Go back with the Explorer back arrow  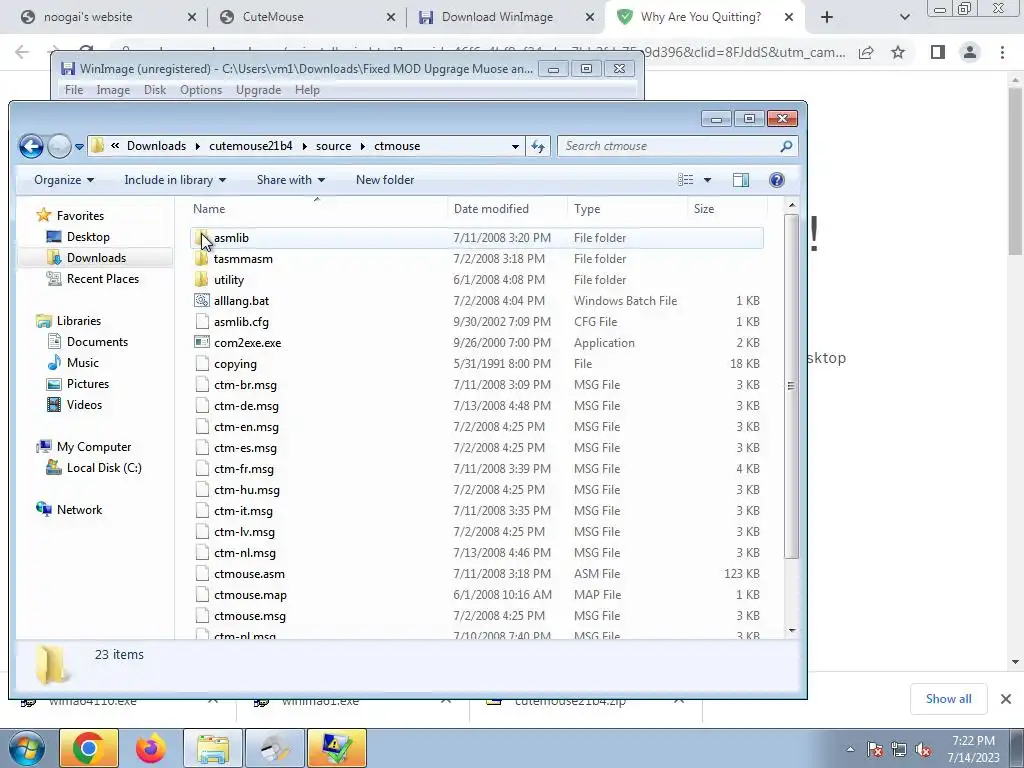click(x=31, y=146)
